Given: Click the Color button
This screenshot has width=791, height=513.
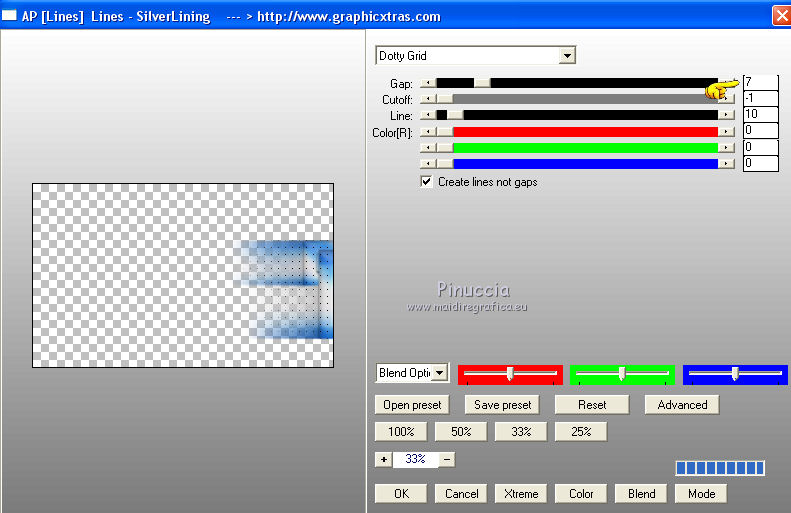Looking at the screenshot, I should (x=581, y=494).
